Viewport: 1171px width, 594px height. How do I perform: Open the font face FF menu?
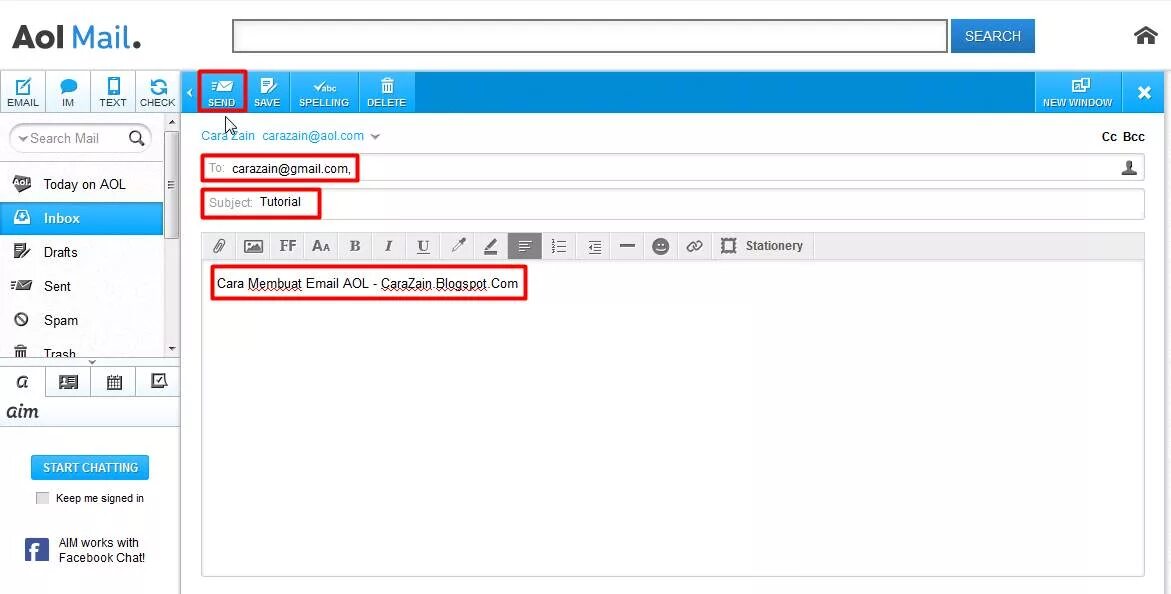point(288,246)
